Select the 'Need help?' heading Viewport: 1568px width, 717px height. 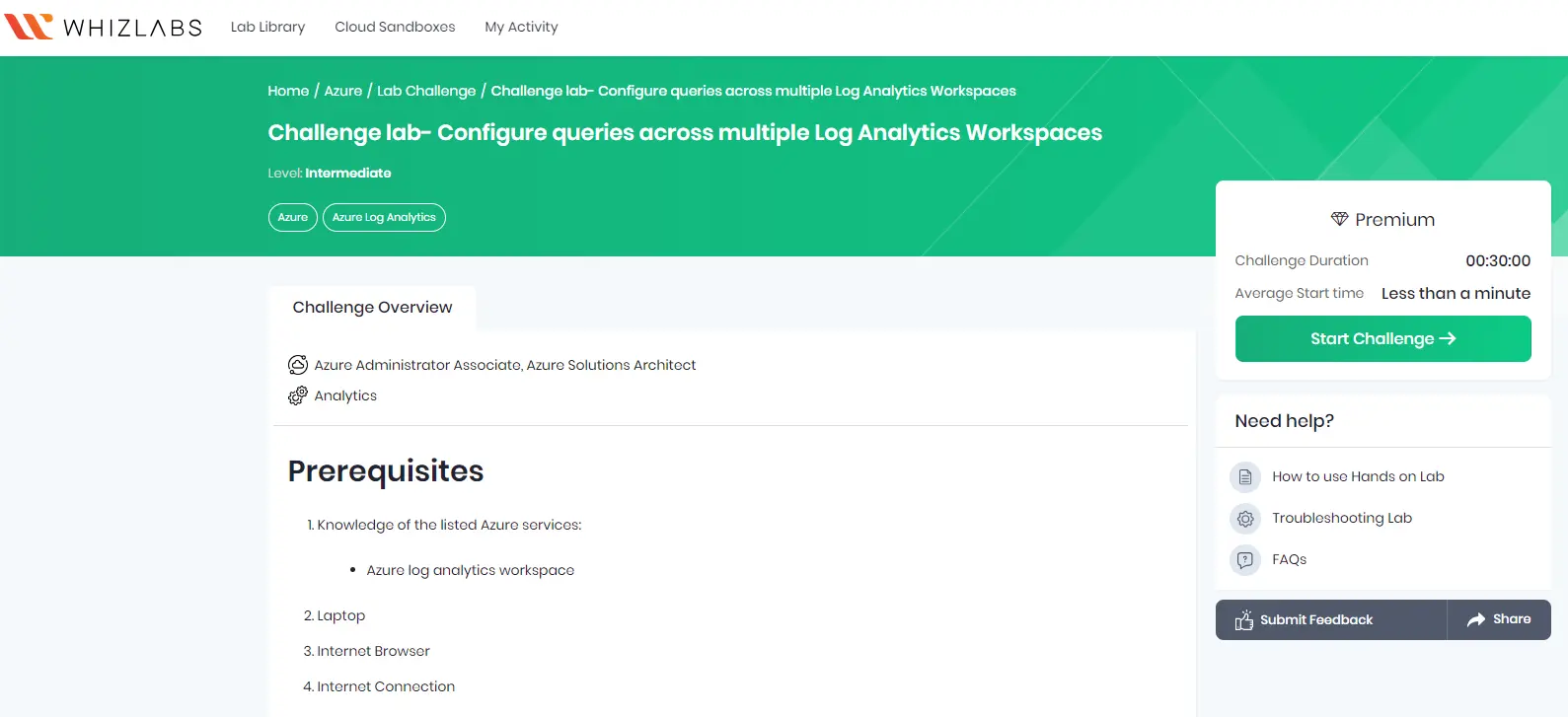[1284, 421]
